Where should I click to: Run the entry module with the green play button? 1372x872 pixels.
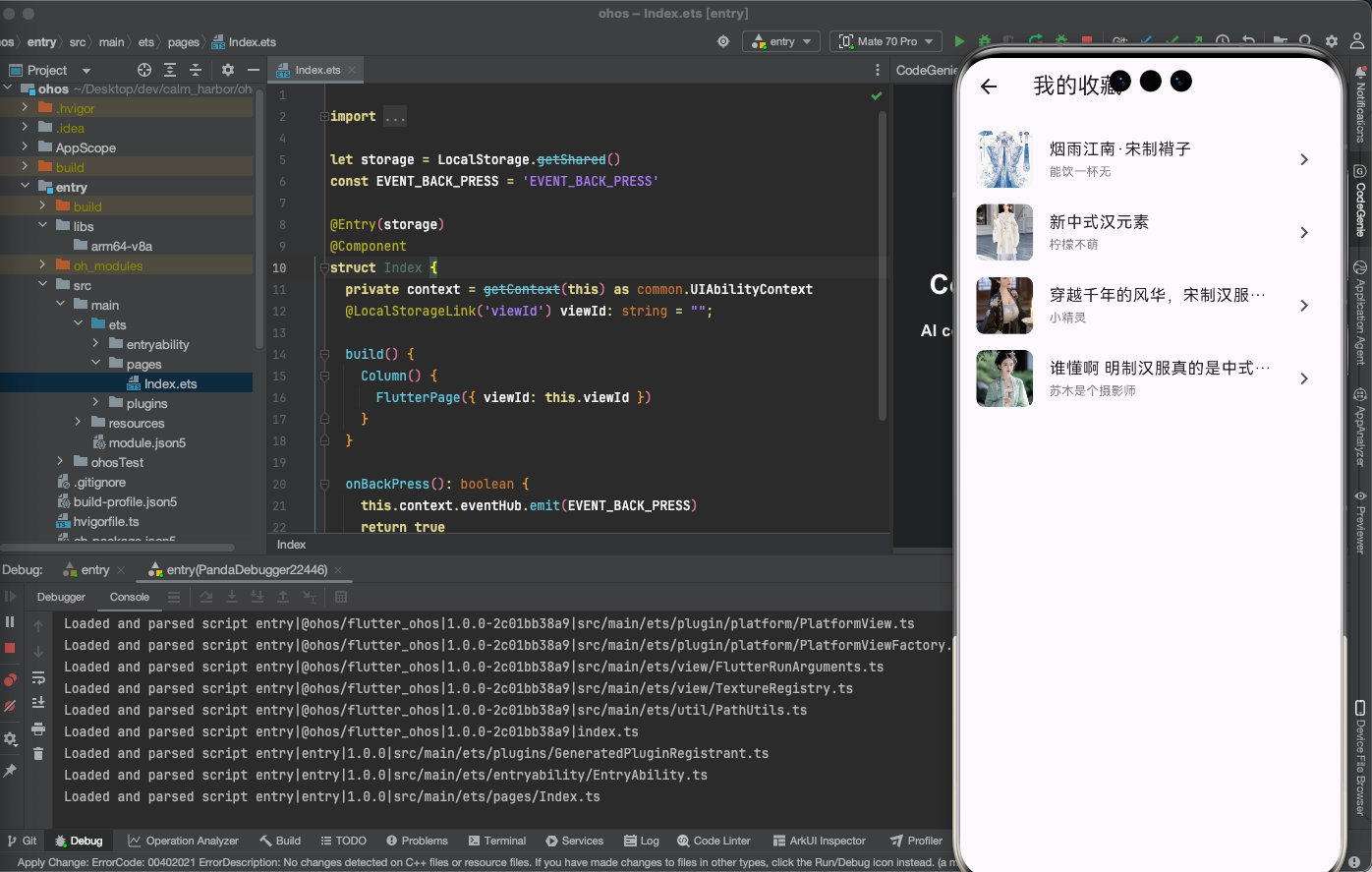pos(958,41)
